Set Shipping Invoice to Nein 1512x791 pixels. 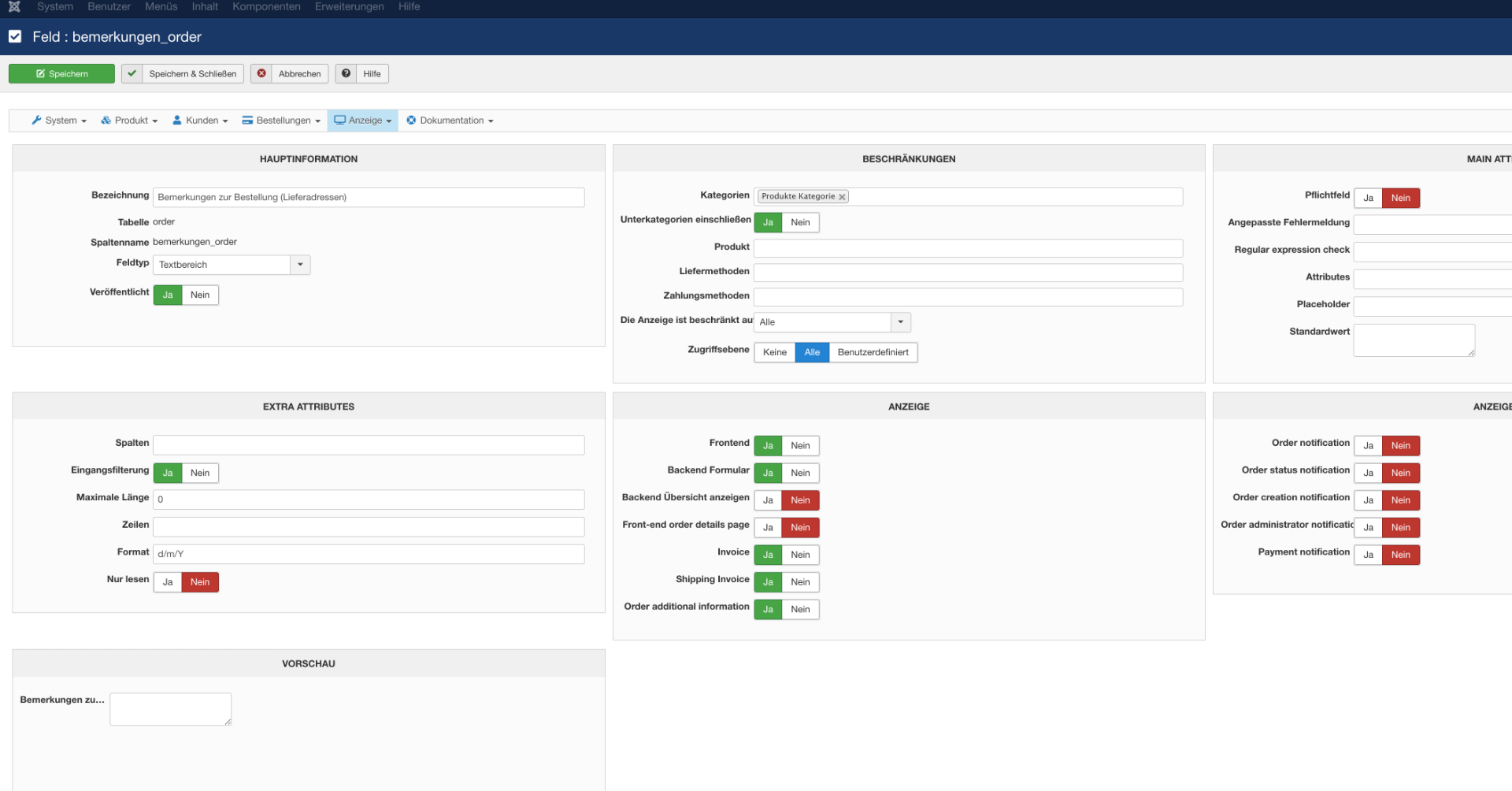(x=800, y=583)
